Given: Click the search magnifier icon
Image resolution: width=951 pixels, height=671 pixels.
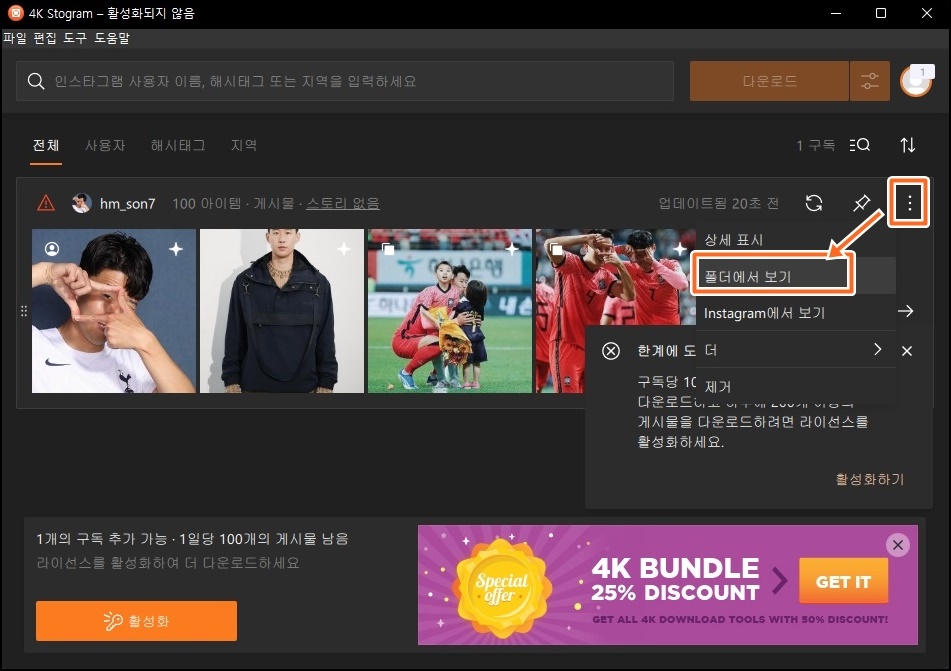Looking at the screenshot, I should [36, 81].
